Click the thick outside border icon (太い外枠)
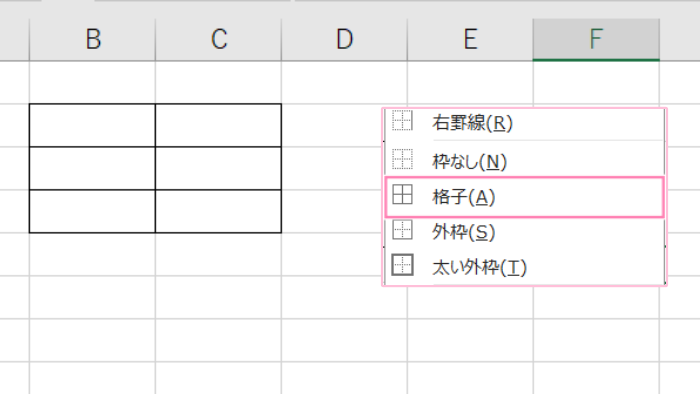 402,265
